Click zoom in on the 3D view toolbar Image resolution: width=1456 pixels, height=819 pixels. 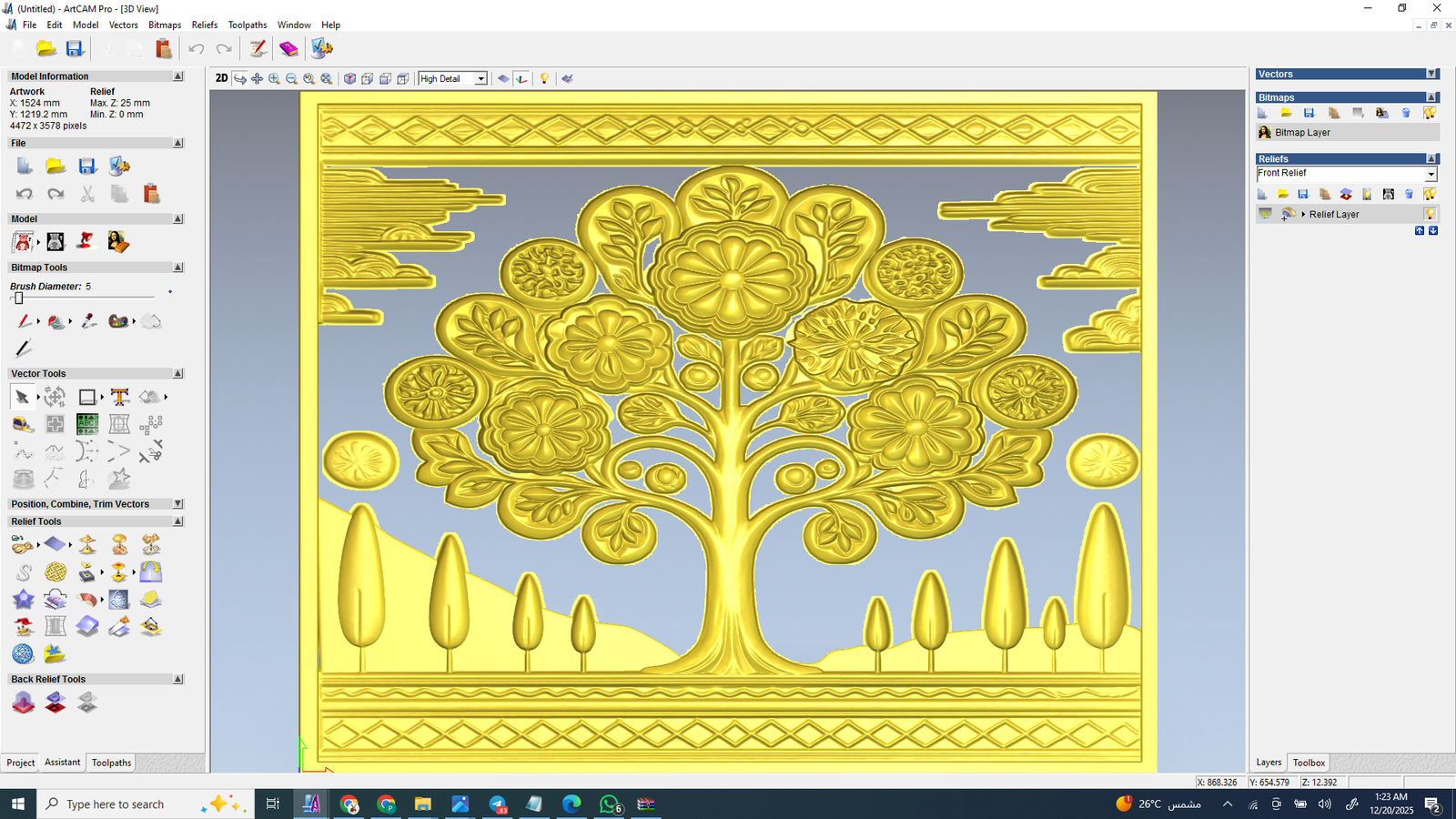(274, 79)
